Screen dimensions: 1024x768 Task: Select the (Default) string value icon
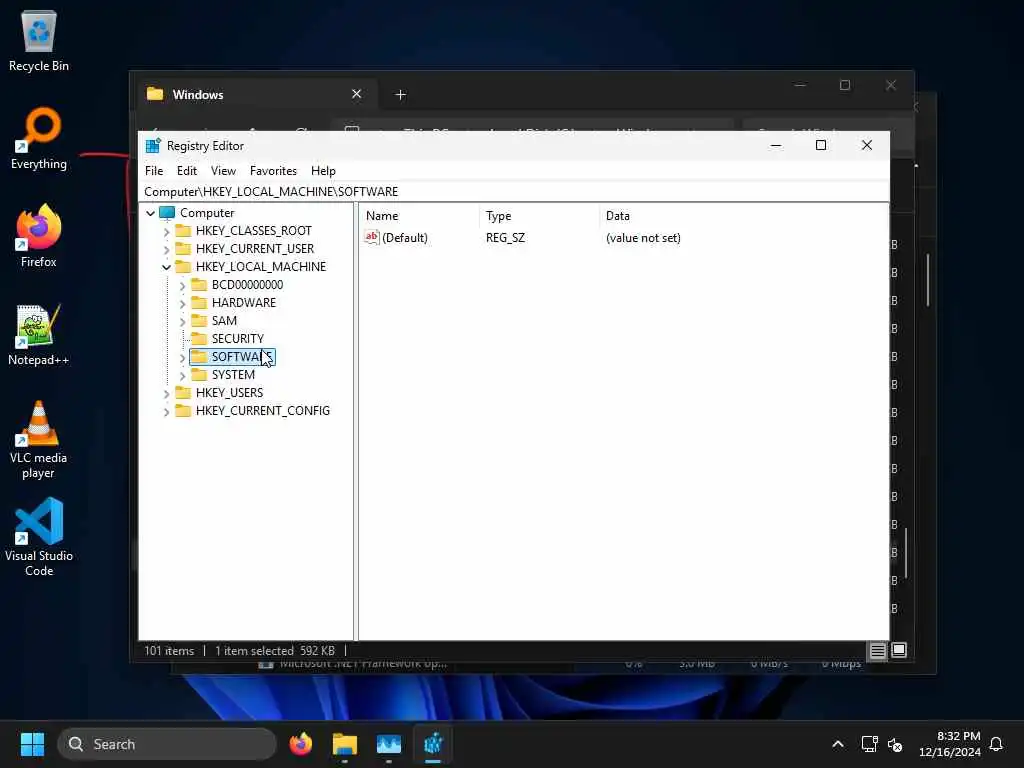pyautogui.click(x=372, y=237)
